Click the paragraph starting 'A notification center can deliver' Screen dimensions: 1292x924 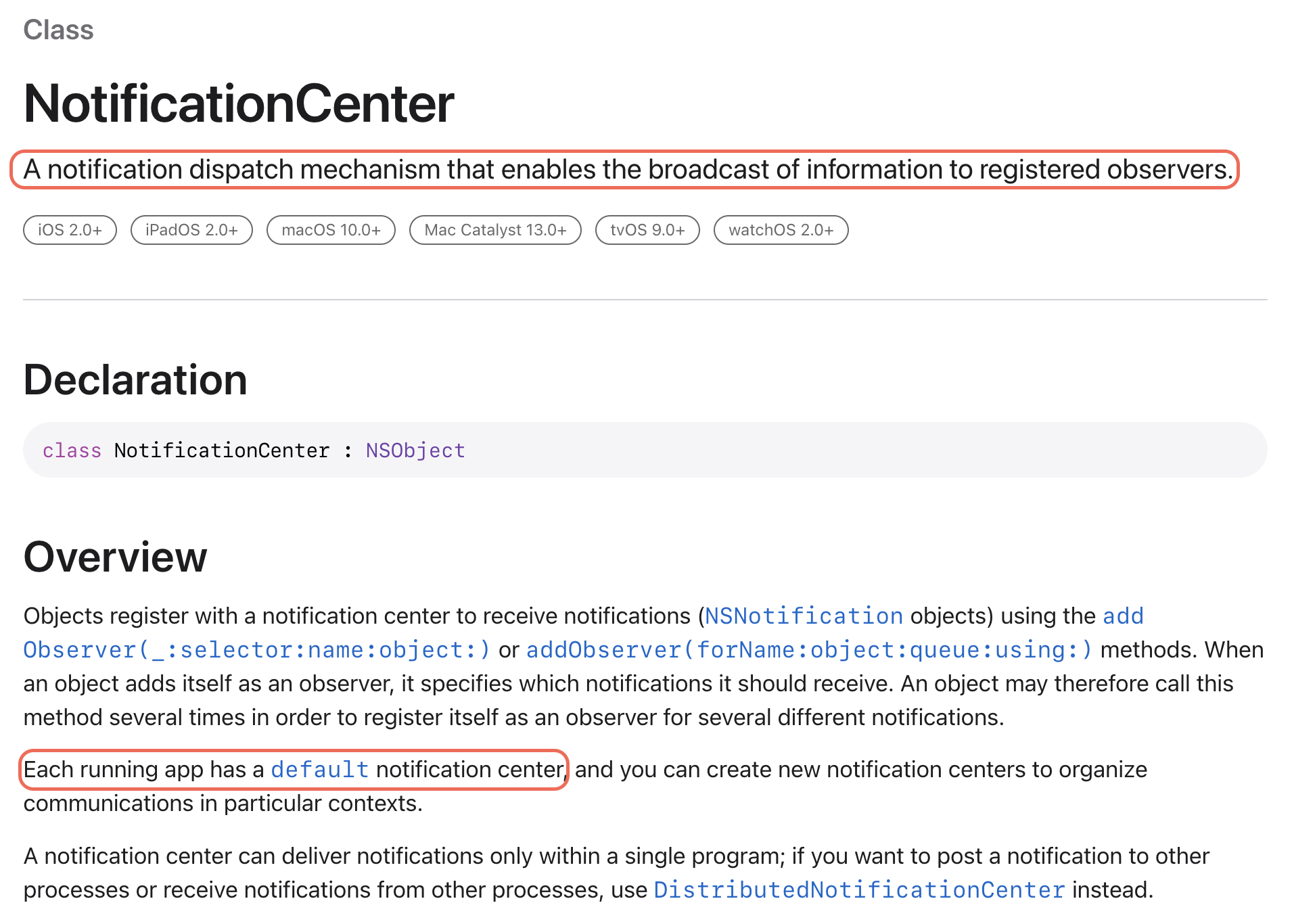click(616, 873)
